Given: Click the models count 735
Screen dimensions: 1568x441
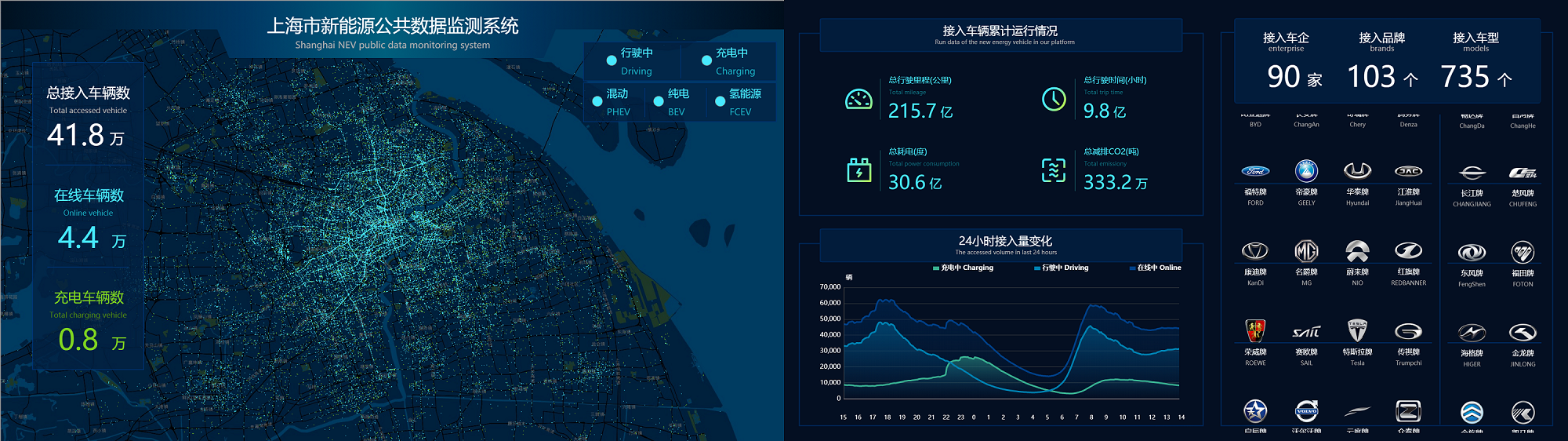Looking at the screenshot, I should [1465, 76].
